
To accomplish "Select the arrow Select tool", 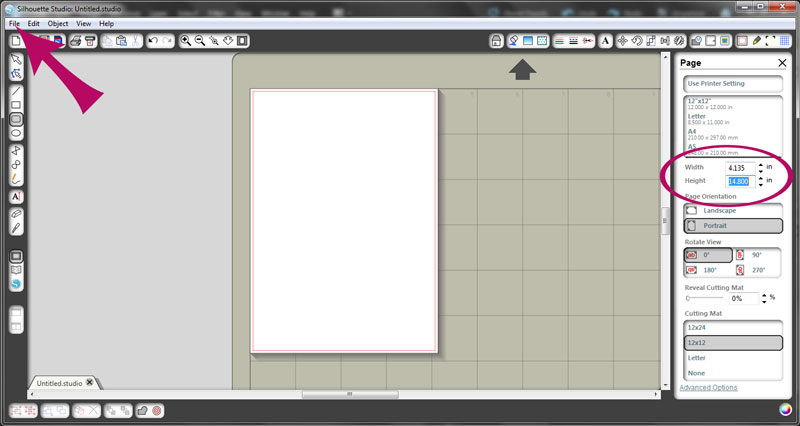I will click(16, 59).
